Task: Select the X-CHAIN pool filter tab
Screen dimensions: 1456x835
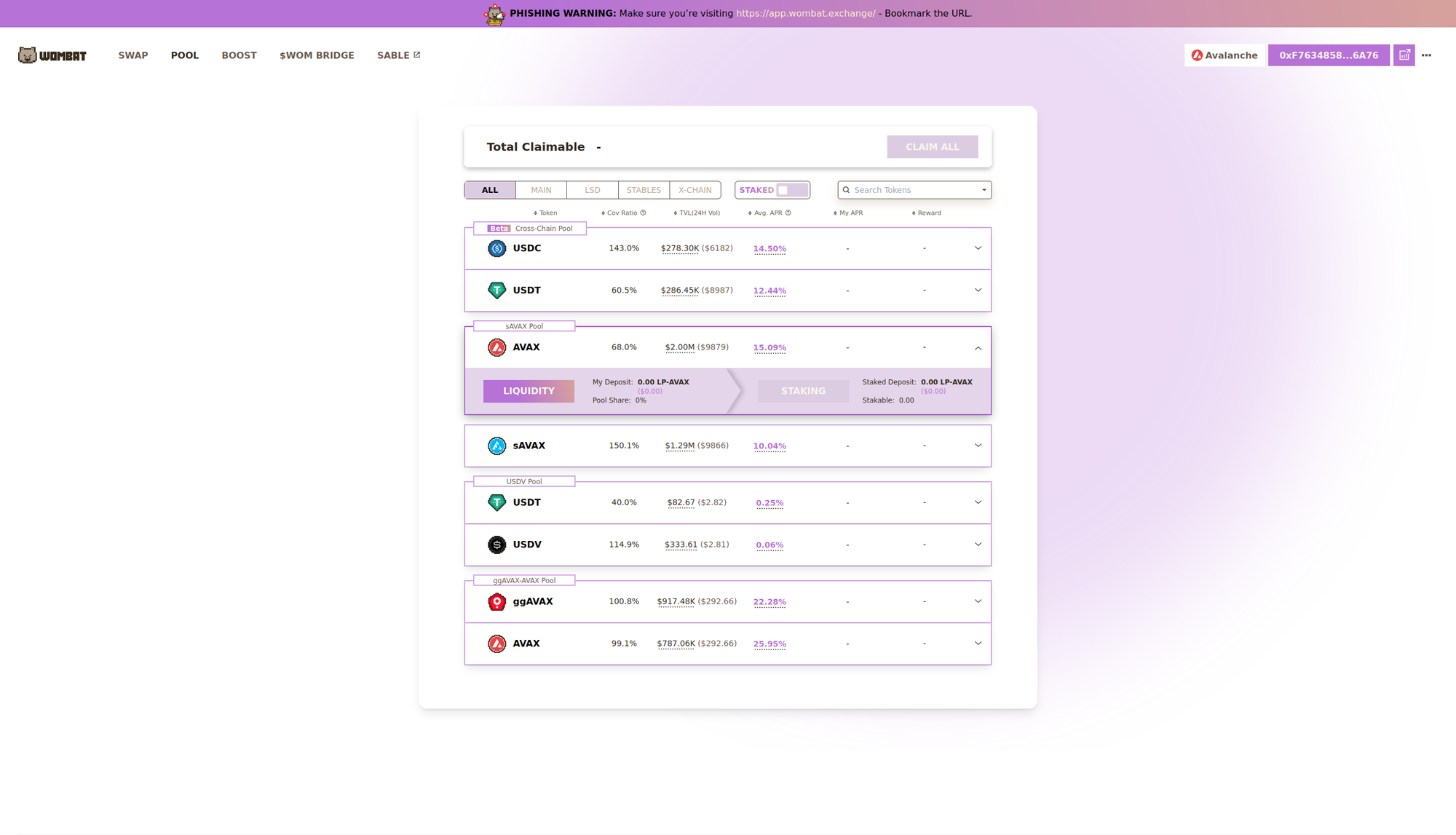Action: tap(695, 190)
